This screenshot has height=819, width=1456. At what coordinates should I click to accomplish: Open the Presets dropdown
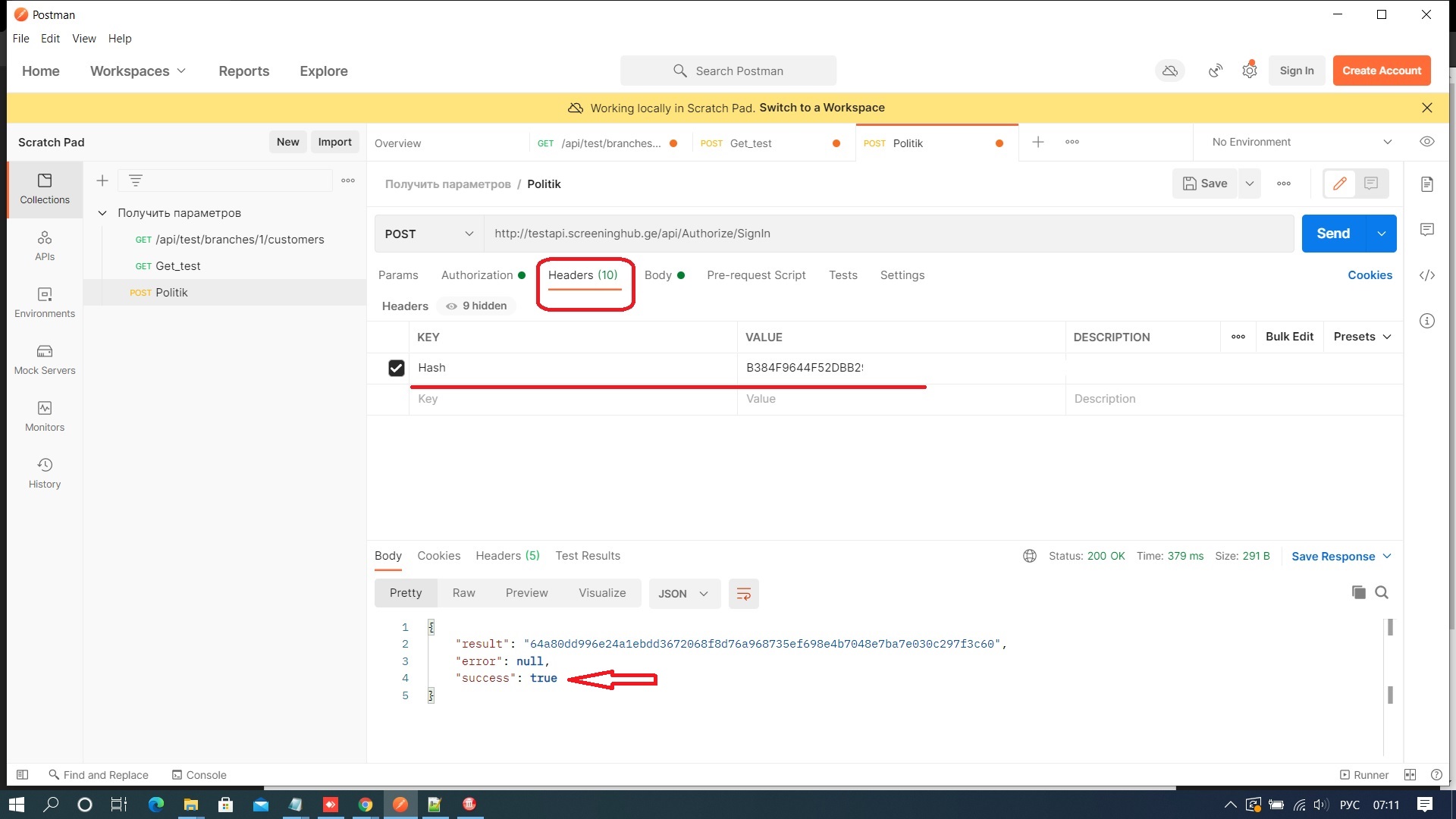[1363, 337]
